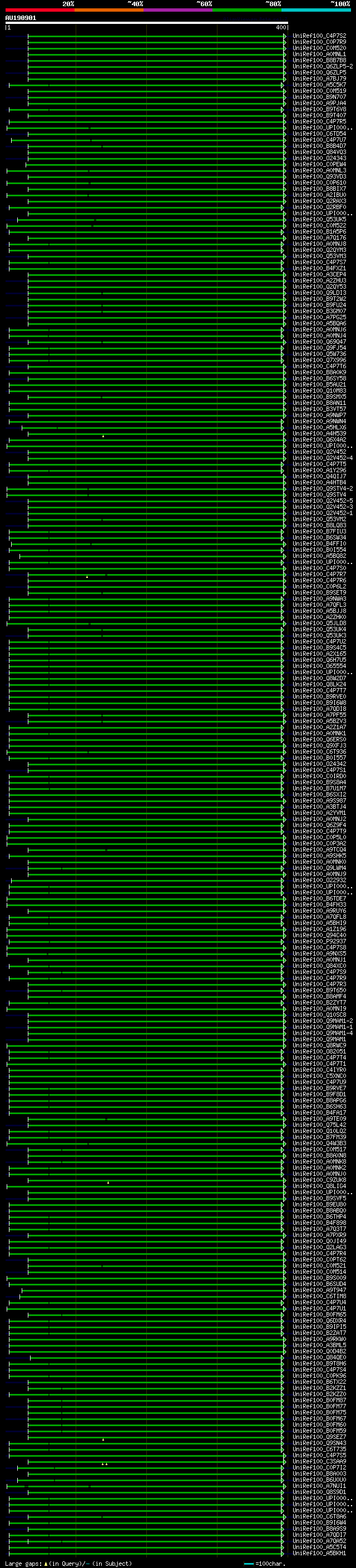Click the UniRef100_B0I554 hit label
The width and height of the screenshot is (356, 1568).
319,550
